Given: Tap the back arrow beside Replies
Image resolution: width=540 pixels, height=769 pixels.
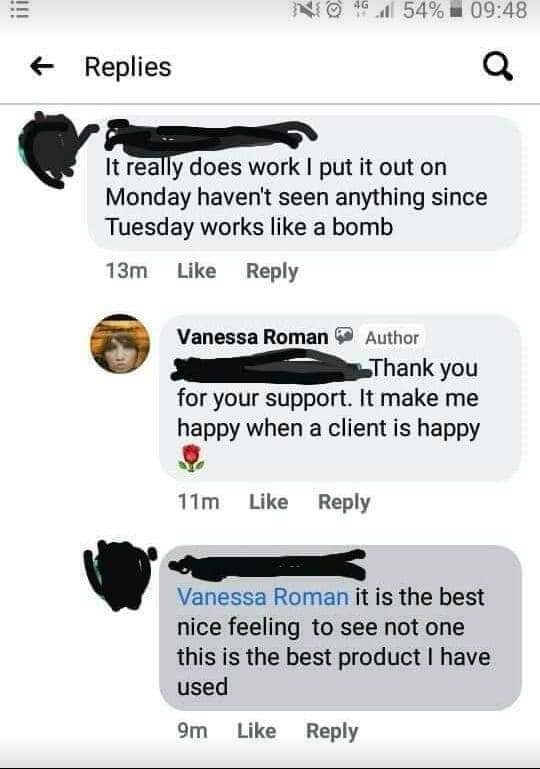Looking at the screenshot, I should point(42,66).
